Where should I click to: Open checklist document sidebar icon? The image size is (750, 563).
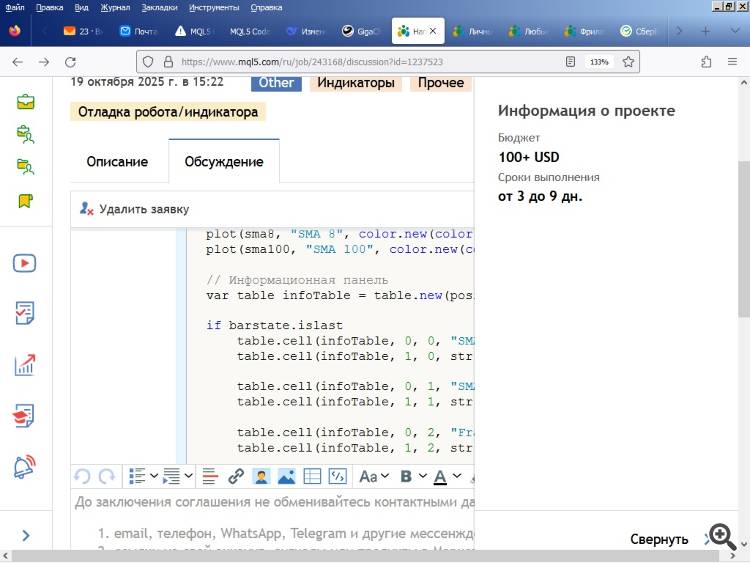(x=24, y=313)
